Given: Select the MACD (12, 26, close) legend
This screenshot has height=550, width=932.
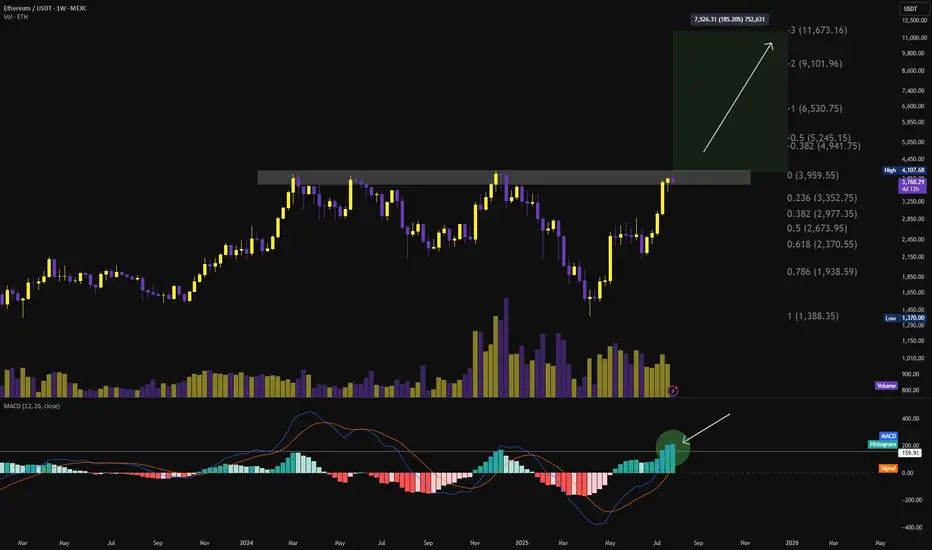Looking at the screenshot, I should [32, 406].
